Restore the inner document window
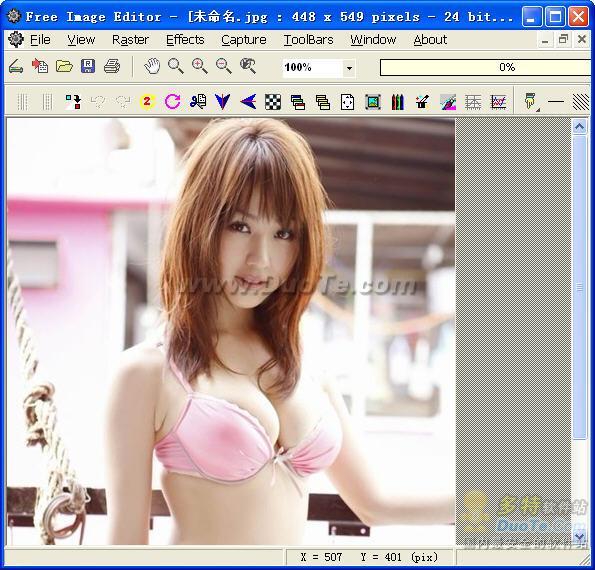595x570 pixels. tap(564, 39)
